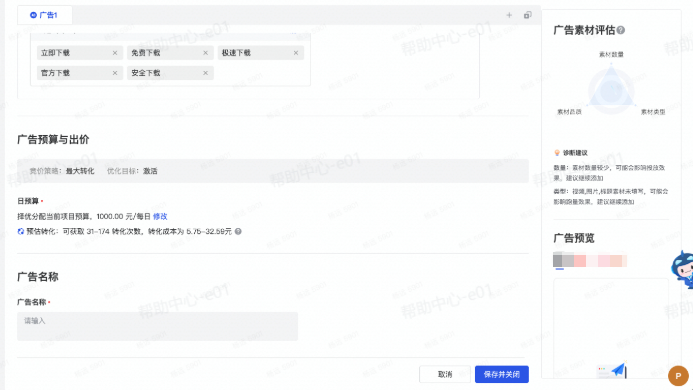
Task: Remove the 安全下载 tag
Action: 206,73
